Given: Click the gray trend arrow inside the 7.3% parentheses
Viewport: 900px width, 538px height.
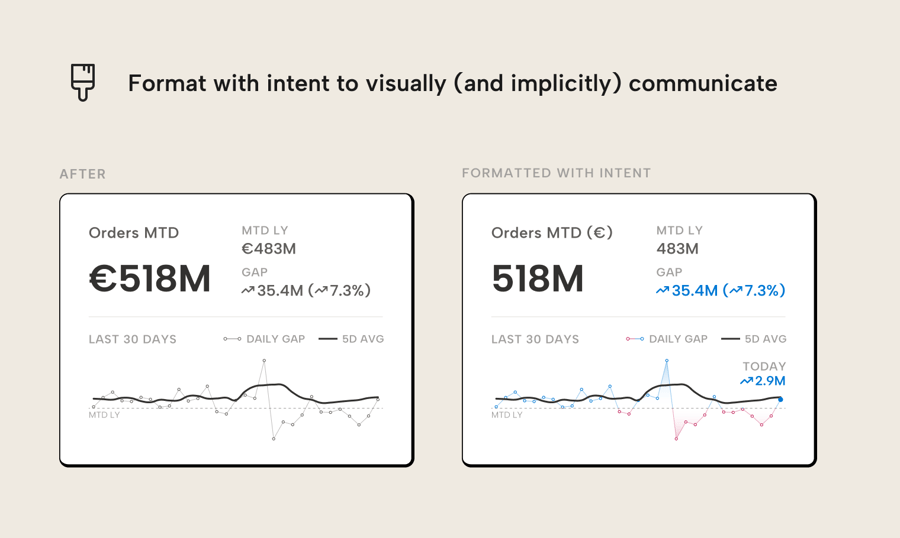Looking at the screenshot, I should pyautogui.click(x=321, y=291).
